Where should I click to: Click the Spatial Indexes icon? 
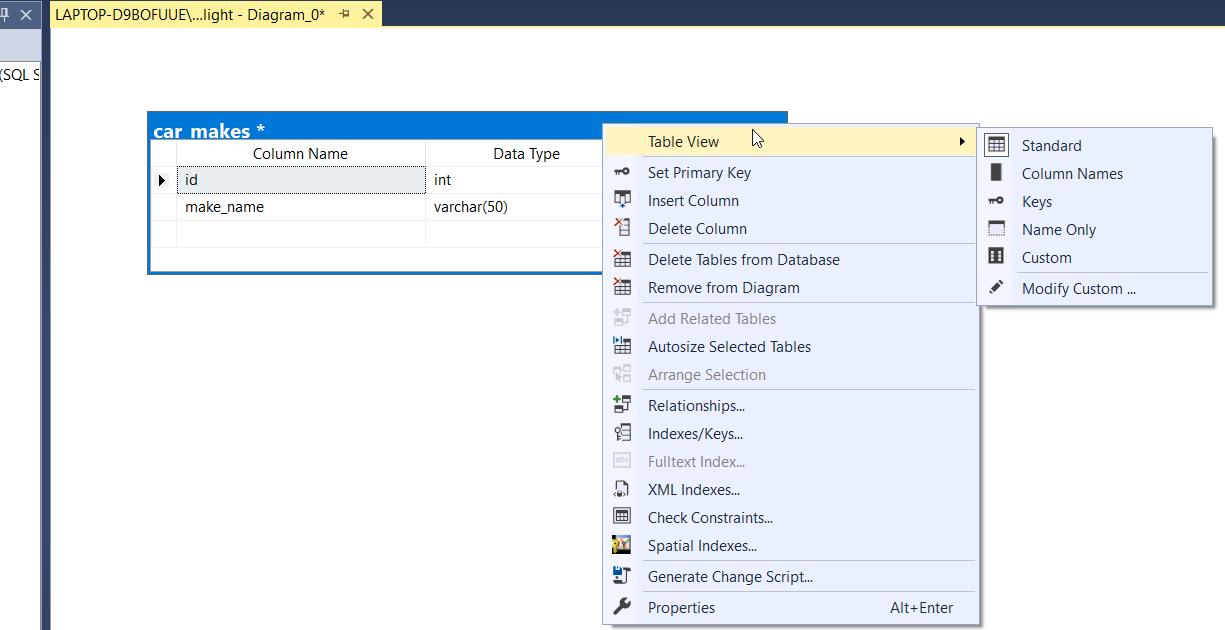[x=622, y=545]
